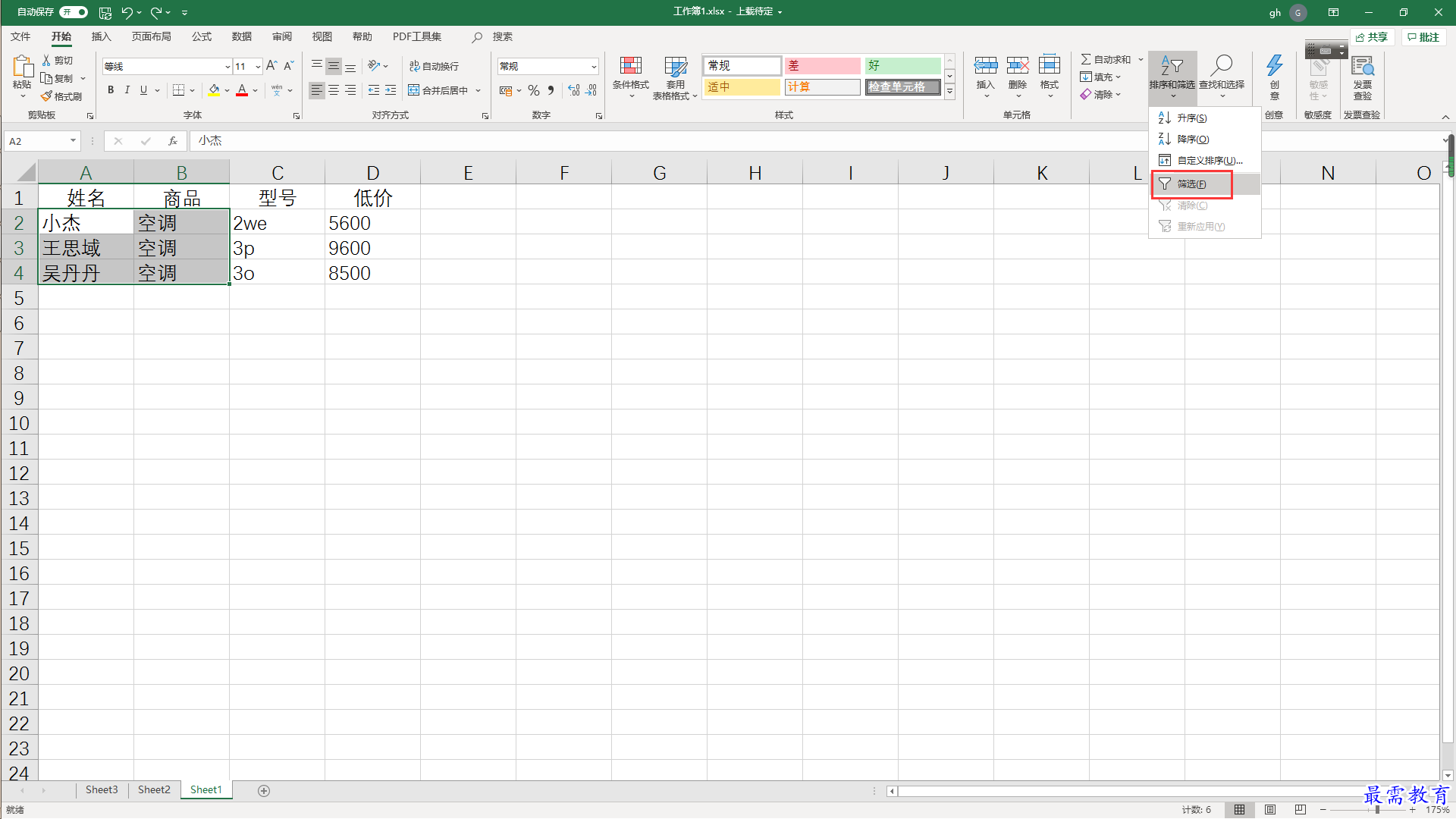Toggle align left
The width and height of the screenshot is (1456, 819).
(317, 90)
